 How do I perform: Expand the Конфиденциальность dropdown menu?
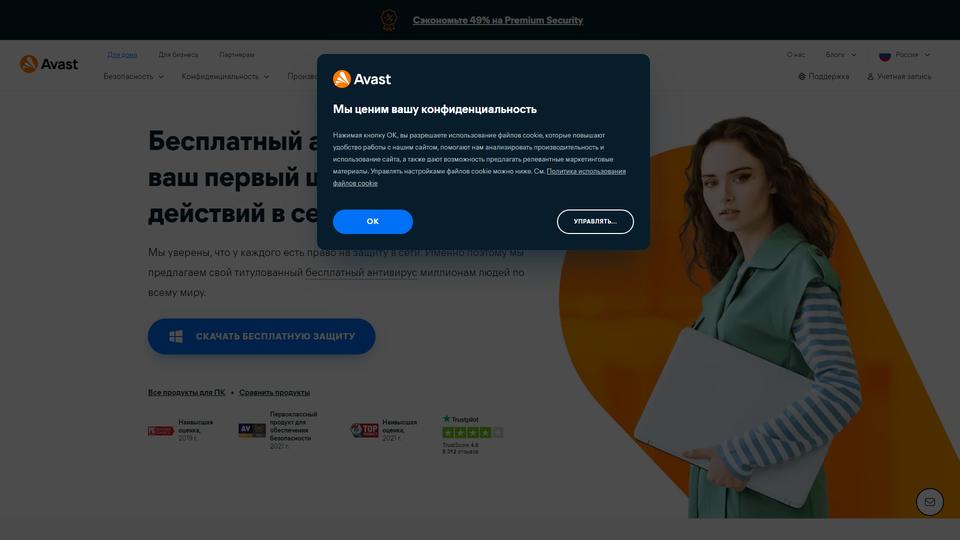coord(225,77)
